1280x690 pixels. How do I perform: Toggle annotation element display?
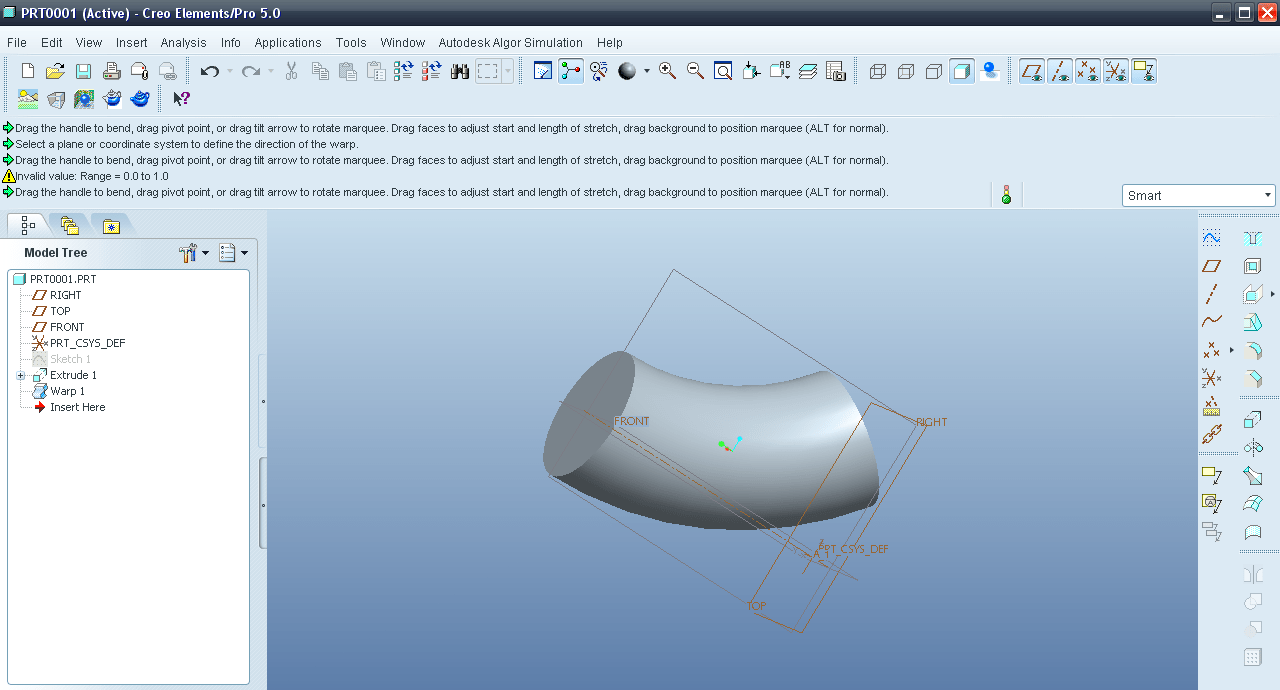tap(1144, 71)
